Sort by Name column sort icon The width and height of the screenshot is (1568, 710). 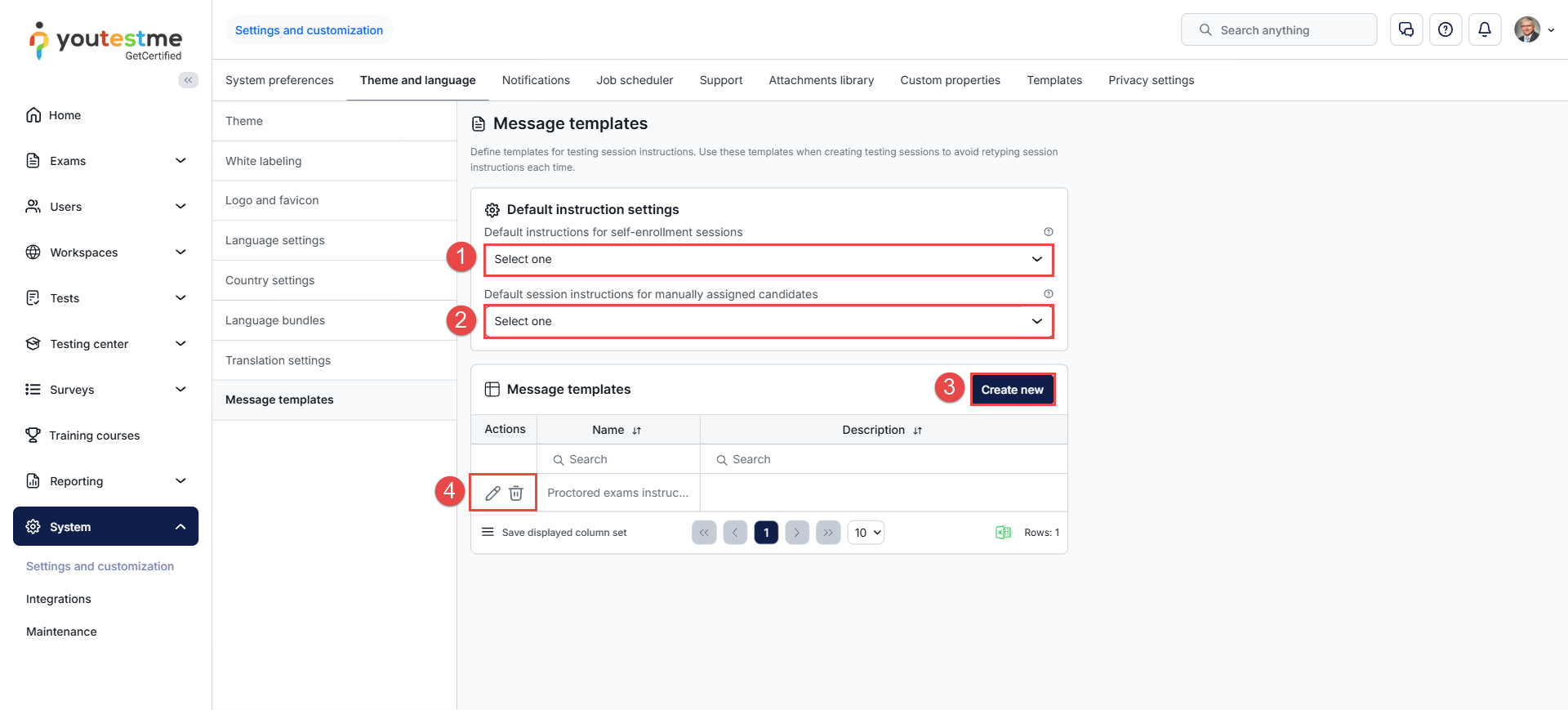pos(637,431)
